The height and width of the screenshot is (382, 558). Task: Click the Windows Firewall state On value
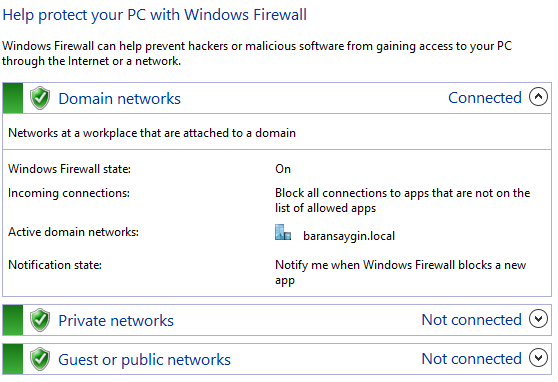(x=283, y=169)
